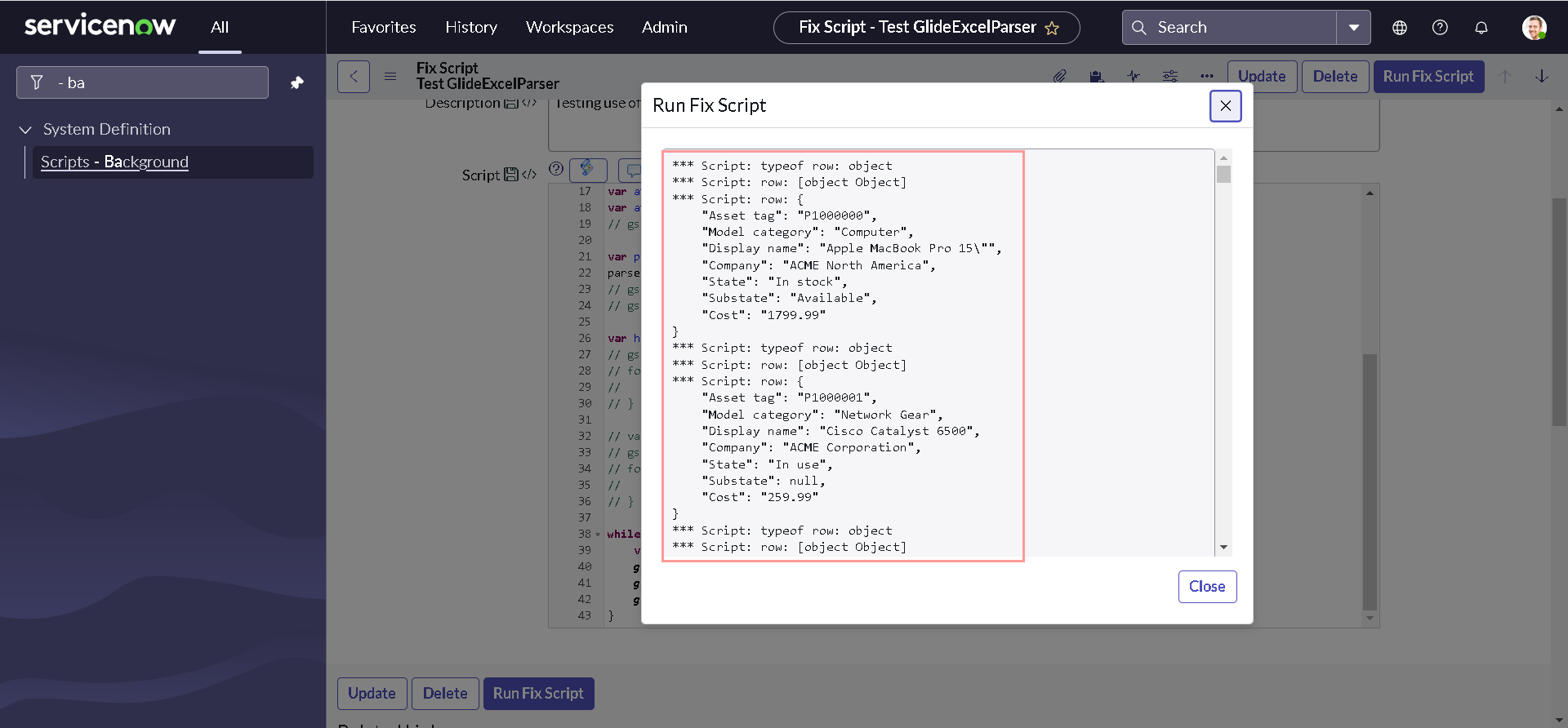Click output line '"Display name": "Cisco Catalyst 6500"'

pos(840,432)
